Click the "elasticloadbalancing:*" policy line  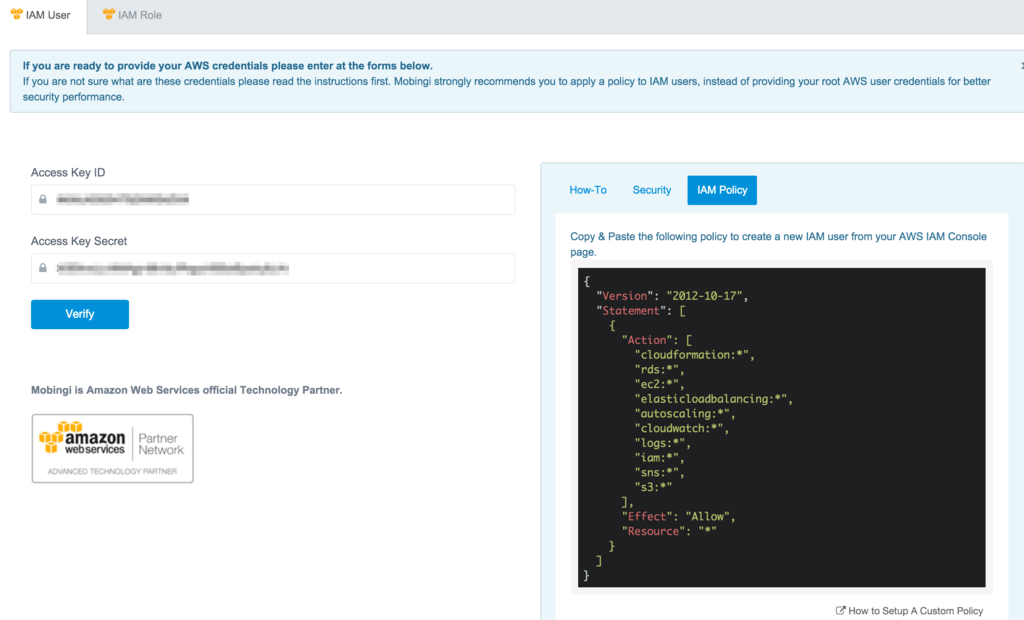pyautogui.click(x=714, y=399)
